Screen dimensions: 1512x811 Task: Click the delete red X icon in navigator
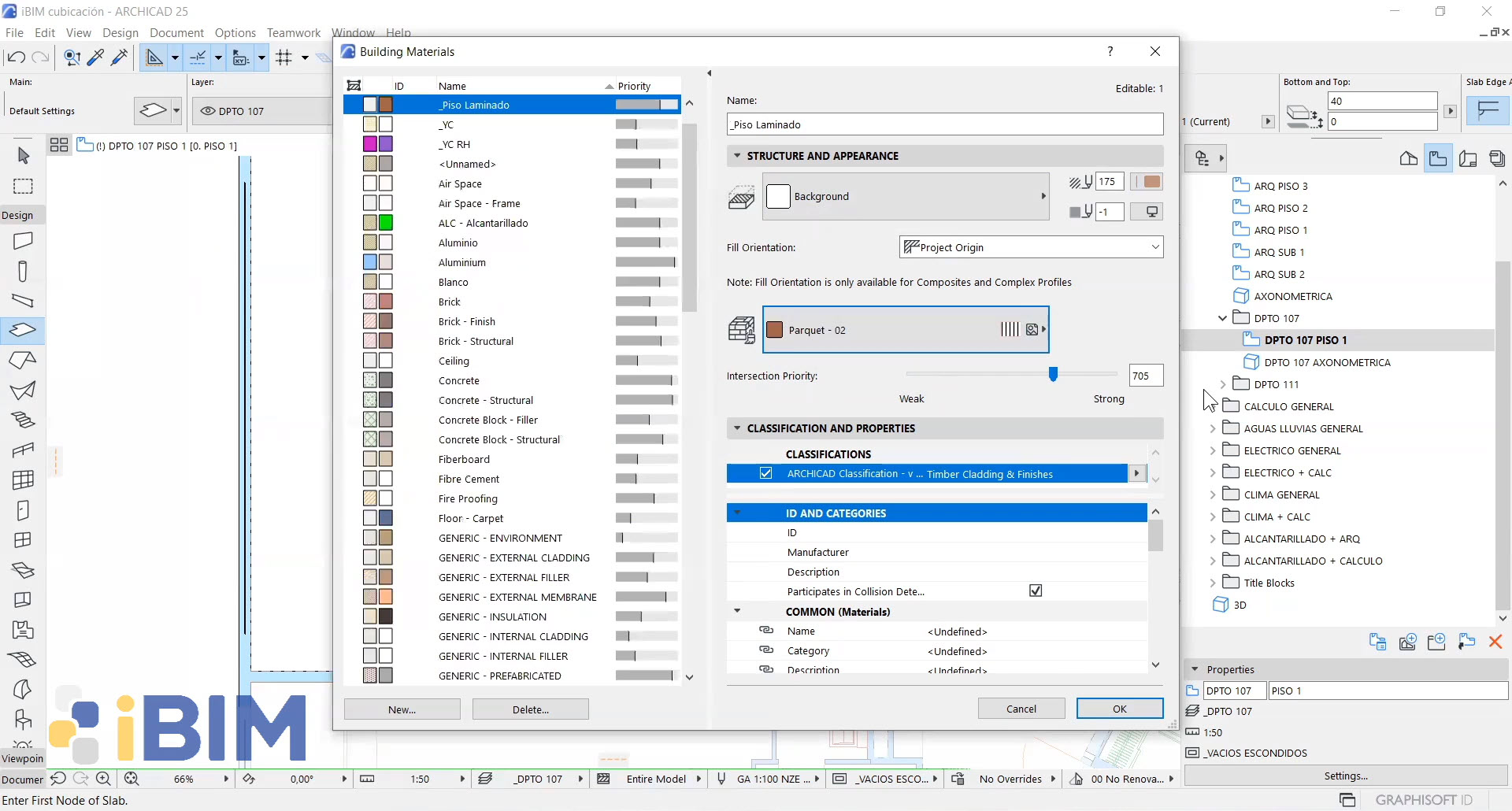[x=1495, y=642]
